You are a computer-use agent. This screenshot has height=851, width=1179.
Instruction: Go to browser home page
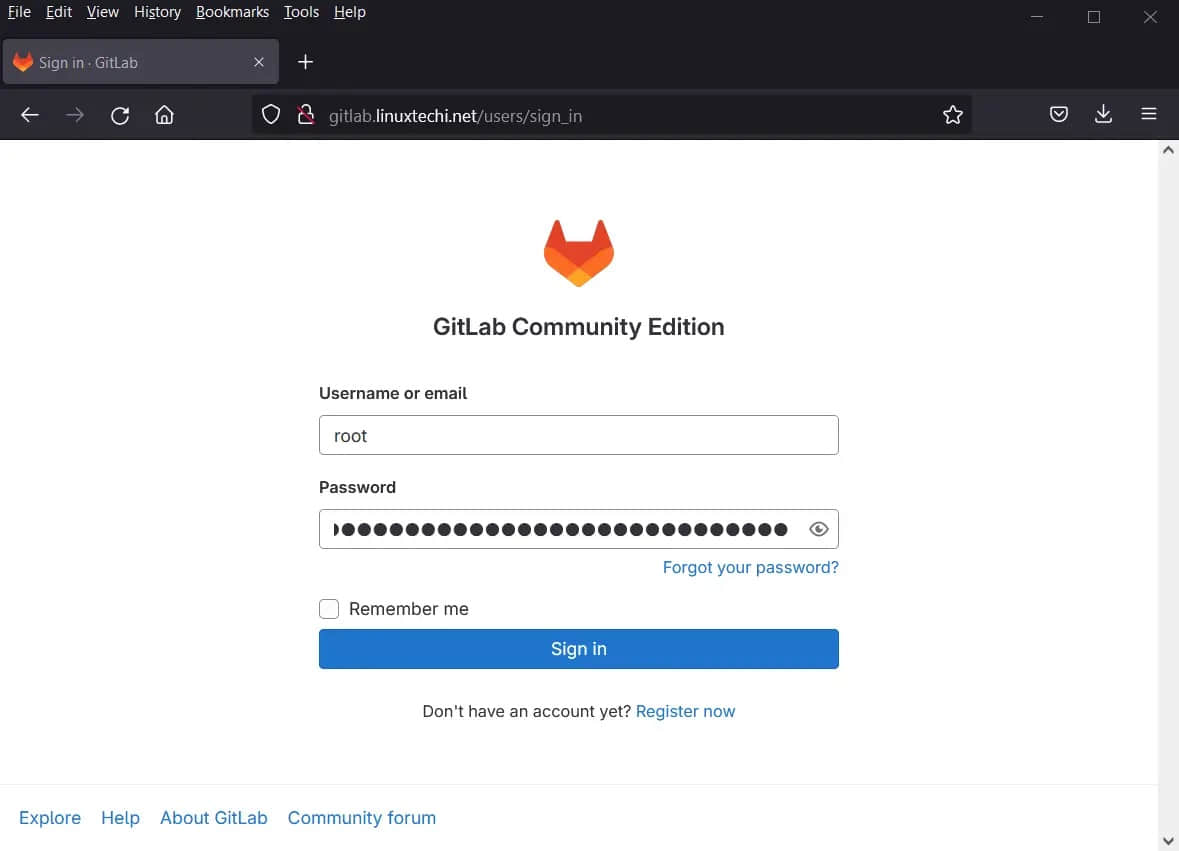[x=165, y=115]
